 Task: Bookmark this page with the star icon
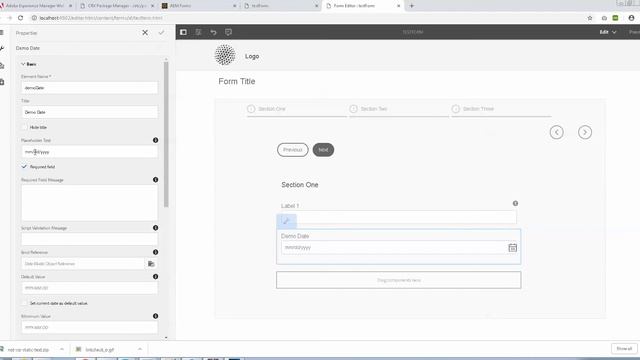tap(589, 18)
